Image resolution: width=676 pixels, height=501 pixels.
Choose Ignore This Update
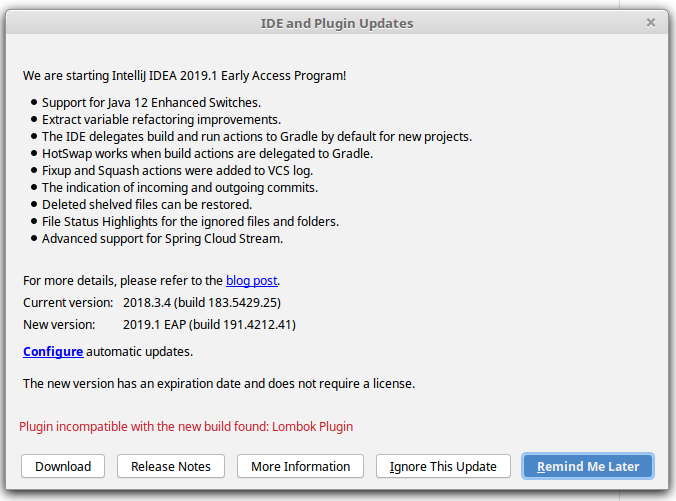[x=443, y=466]
